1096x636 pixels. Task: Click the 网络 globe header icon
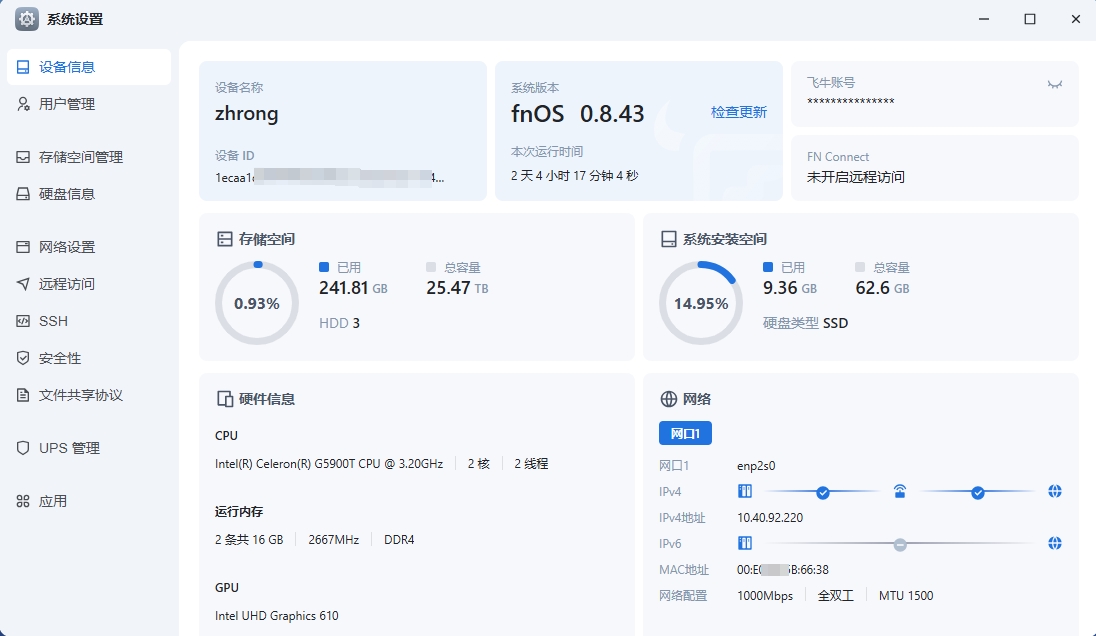click(x=668, y=399)
